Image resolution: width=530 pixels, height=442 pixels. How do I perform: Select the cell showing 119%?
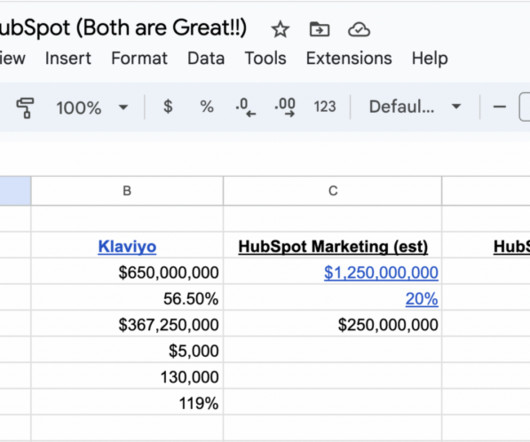[127, 402]
